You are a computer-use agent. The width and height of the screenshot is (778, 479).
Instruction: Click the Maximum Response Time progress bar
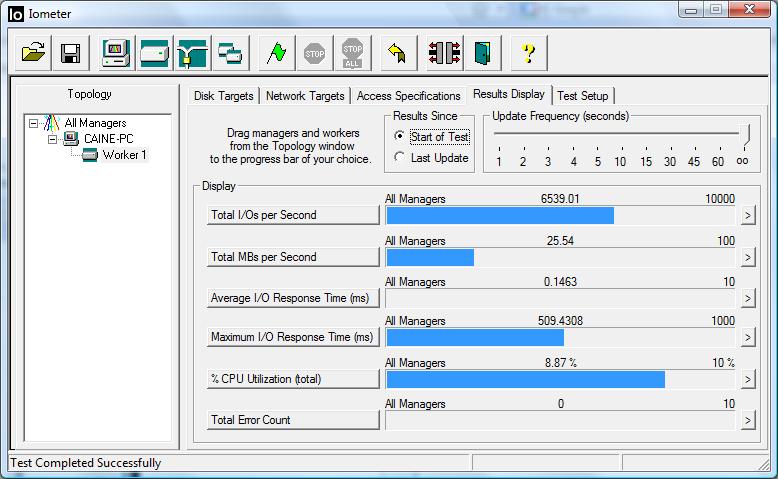point(560,338)
